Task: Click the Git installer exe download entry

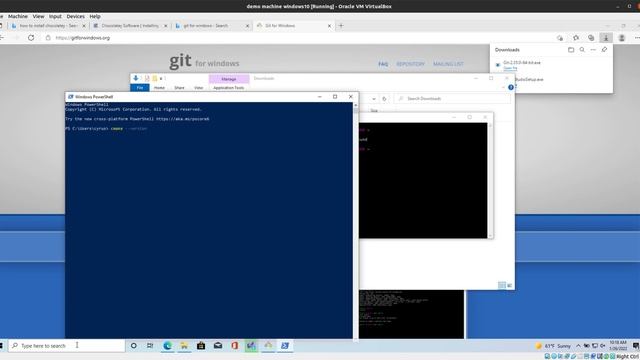Action: [522, 62]
